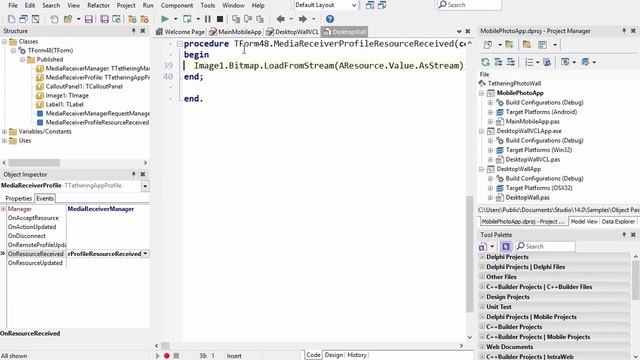
Task: Open the Object Inspector component selector dropdown
Action: pyautogui.click(x=145, y=186)
